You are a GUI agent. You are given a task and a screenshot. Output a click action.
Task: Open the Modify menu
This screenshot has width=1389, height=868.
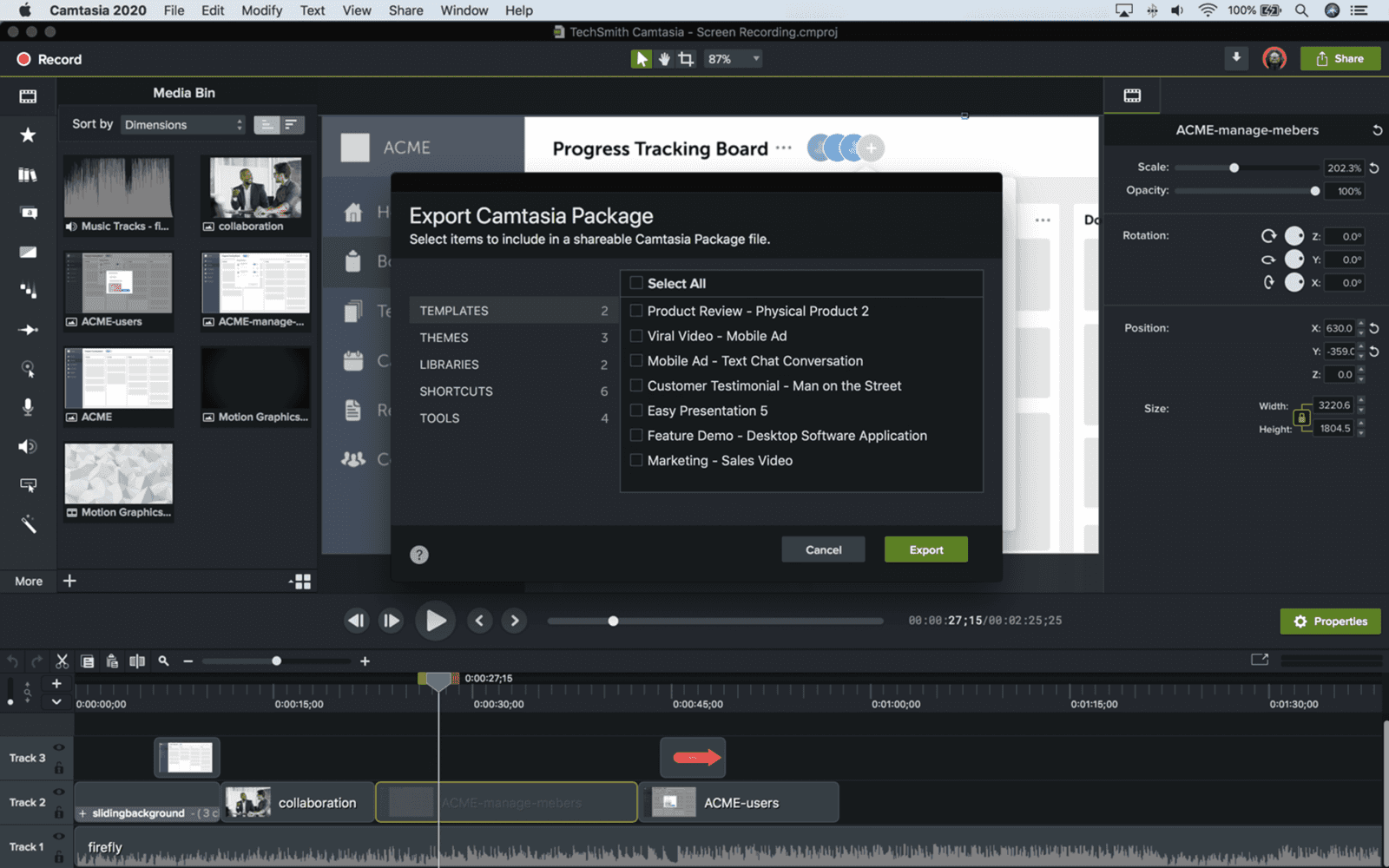click(x=261, y=10)
